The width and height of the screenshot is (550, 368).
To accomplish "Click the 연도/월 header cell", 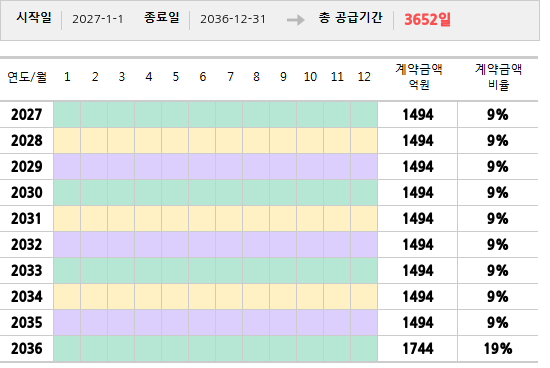I will coord(27,77).
